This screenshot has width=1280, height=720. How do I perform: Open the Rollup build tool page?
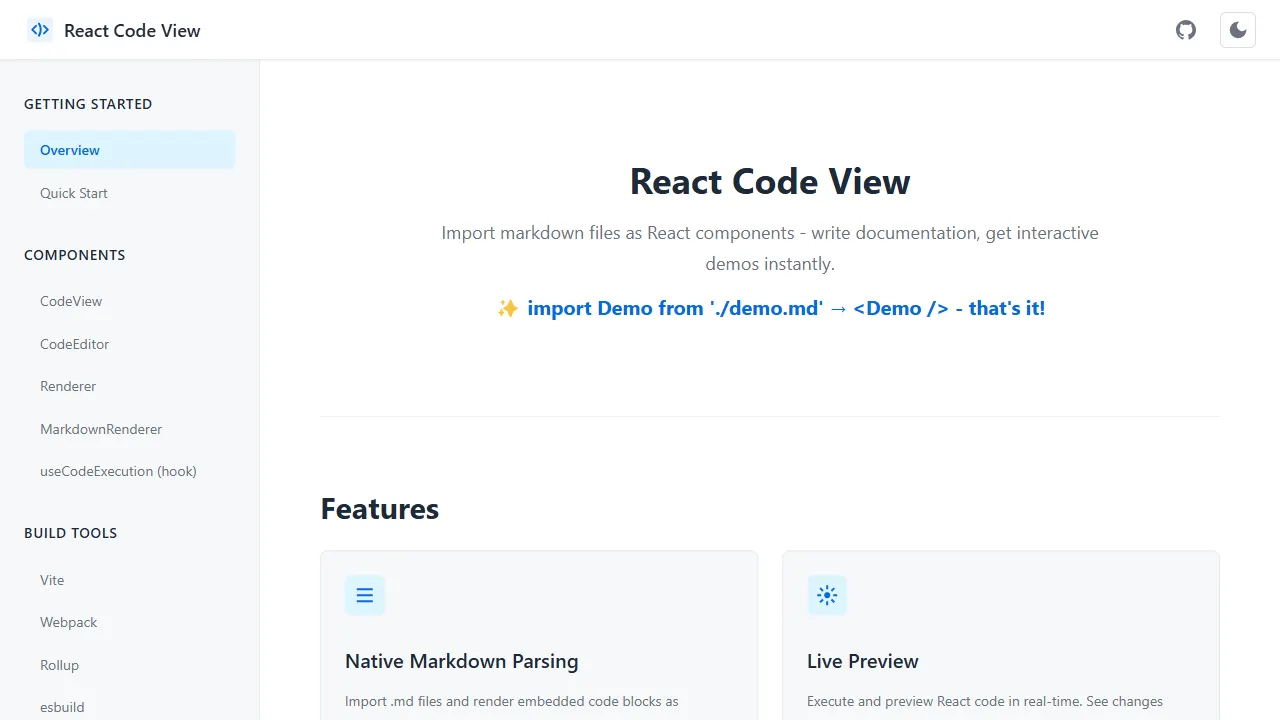click(x=130, y=665)
